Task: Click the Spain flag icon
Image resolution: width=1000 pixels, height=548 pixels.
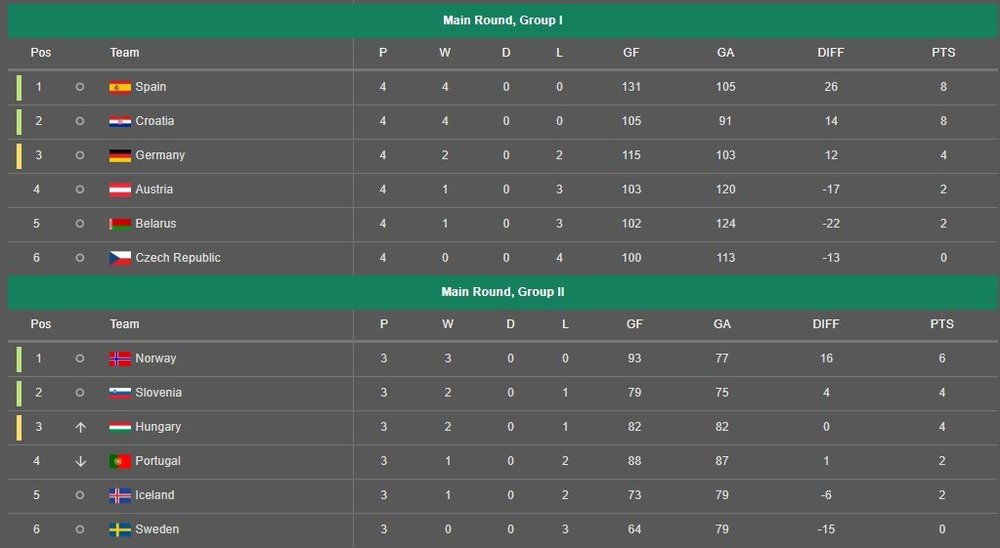Action: (x=120, y=87)
